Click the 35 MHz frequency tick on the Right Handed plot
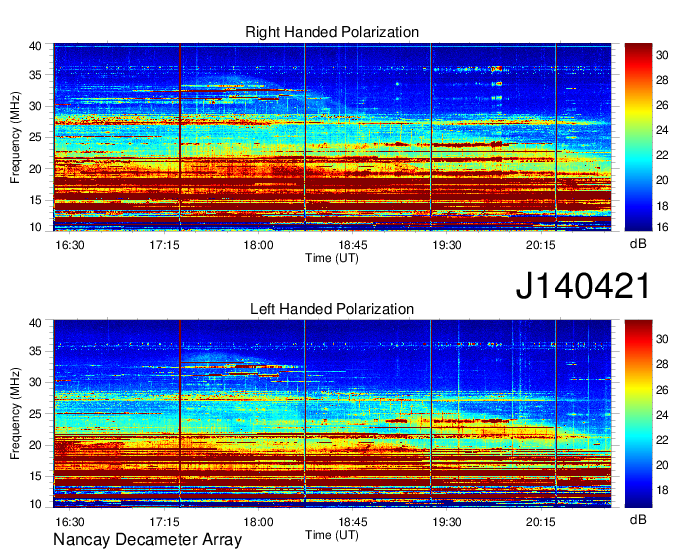This screenshot has height=552, width=680. pos(35,75)
